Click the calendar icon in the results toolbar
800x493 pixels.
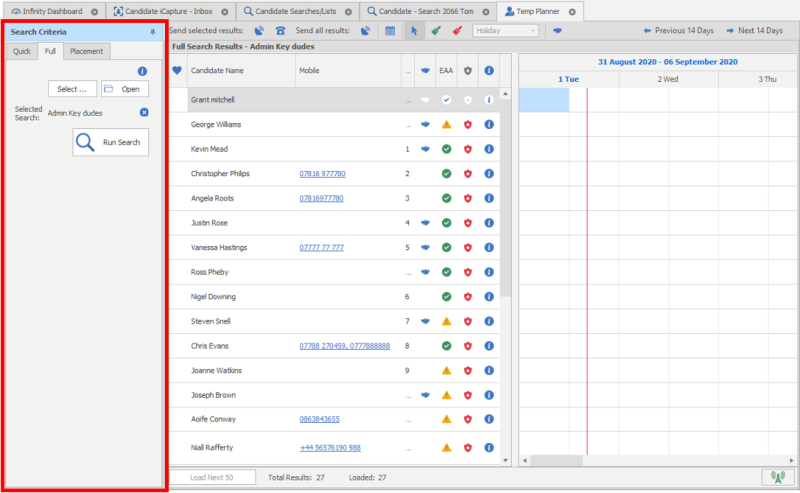[x=391, y=31]
